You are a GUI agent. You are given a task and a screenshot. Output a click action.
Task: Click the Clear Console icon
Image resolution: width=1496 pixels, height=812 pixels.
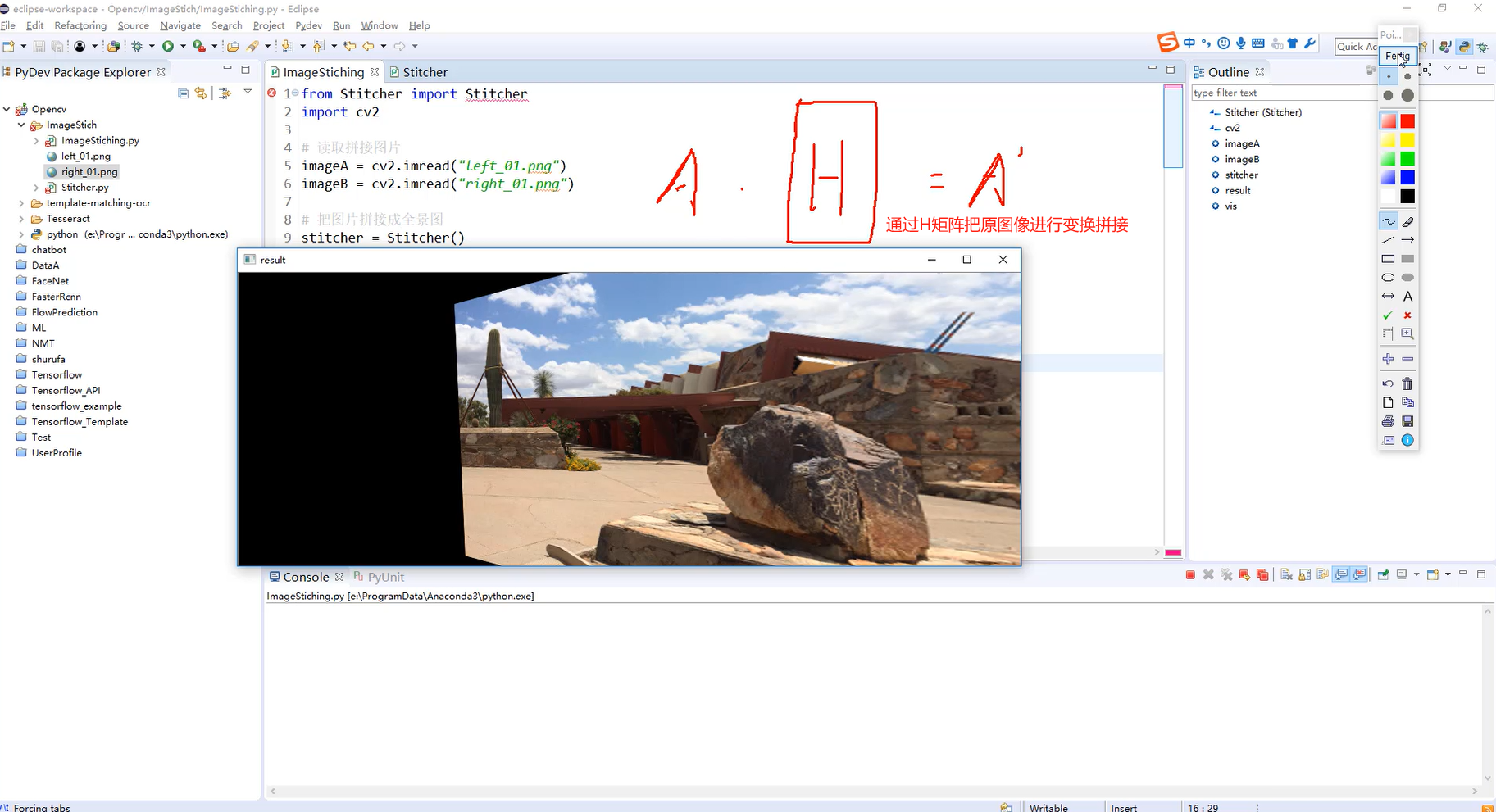1286,575
